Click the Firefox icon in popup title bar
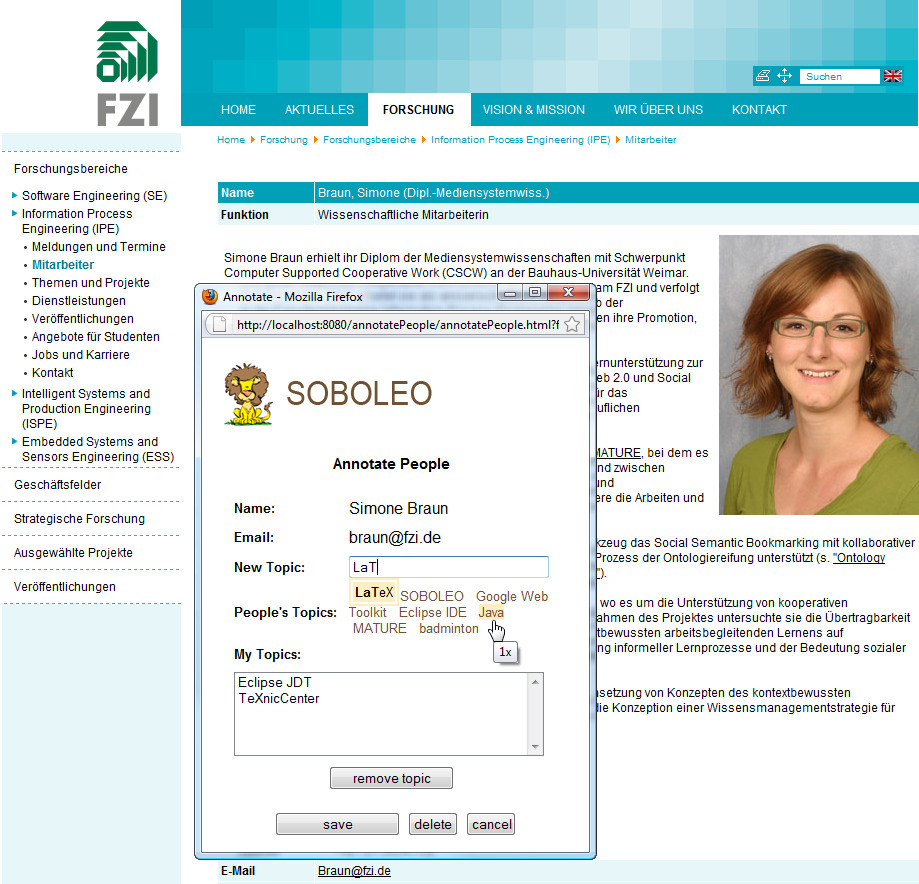Image resolution: width=919 pixels, height=884 pixels. click(x=210, y=296)
